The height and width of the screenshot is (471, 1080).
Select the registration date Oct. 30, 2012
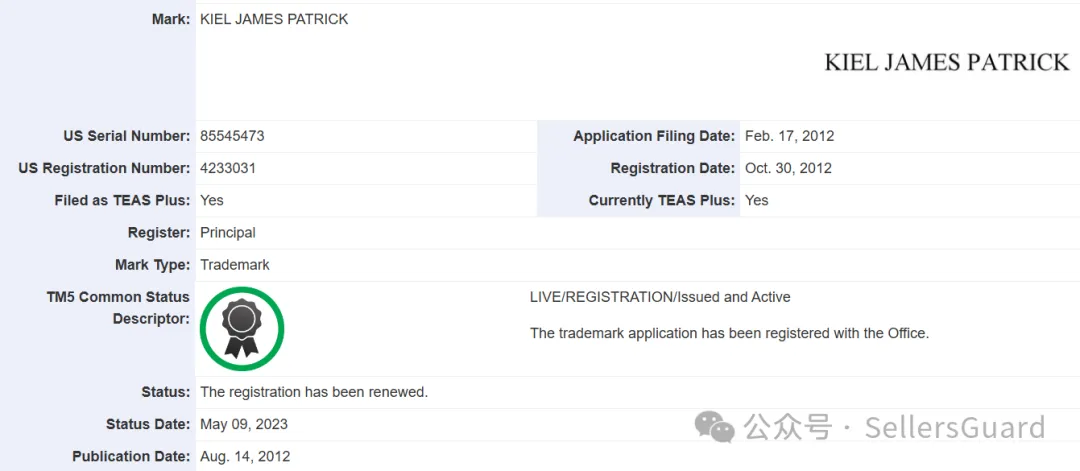coord(788,168)
